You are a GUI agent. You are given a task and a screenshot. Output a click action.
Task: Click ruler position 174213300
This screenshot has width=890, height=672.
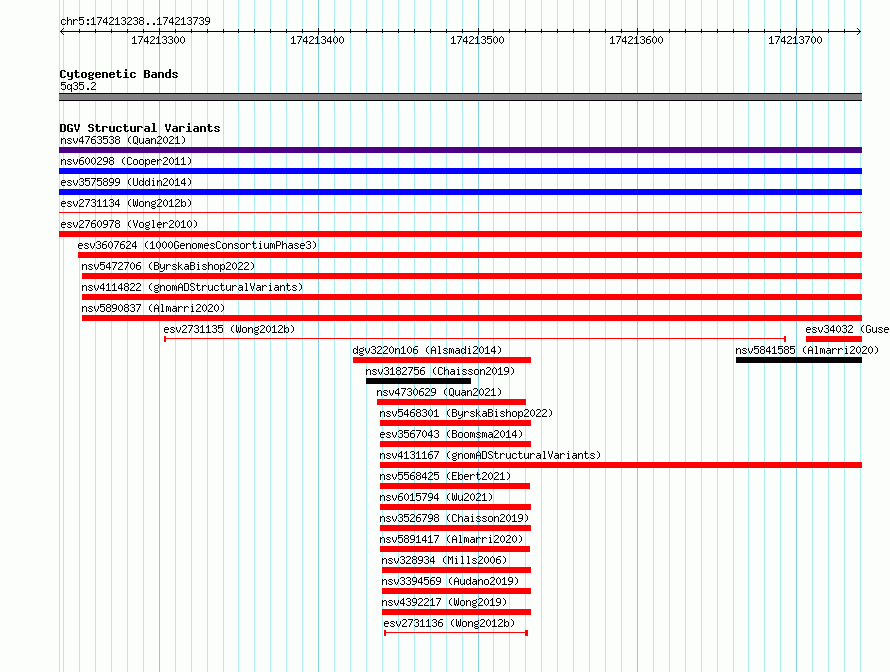pyautogui.click(x=158, y=40)
